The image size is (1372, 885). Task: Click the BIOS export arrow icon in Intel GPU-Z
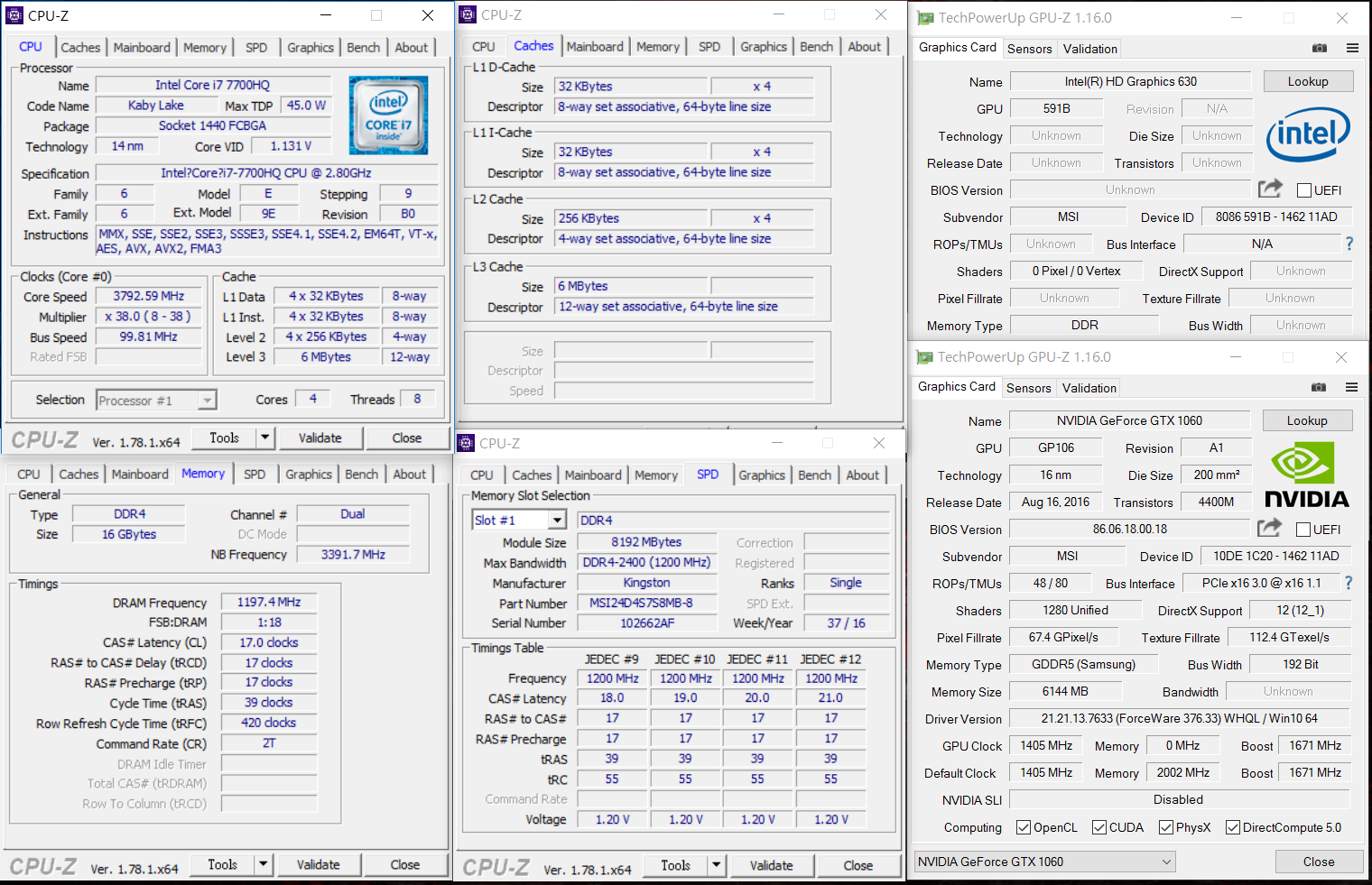tap(1270, 189)
